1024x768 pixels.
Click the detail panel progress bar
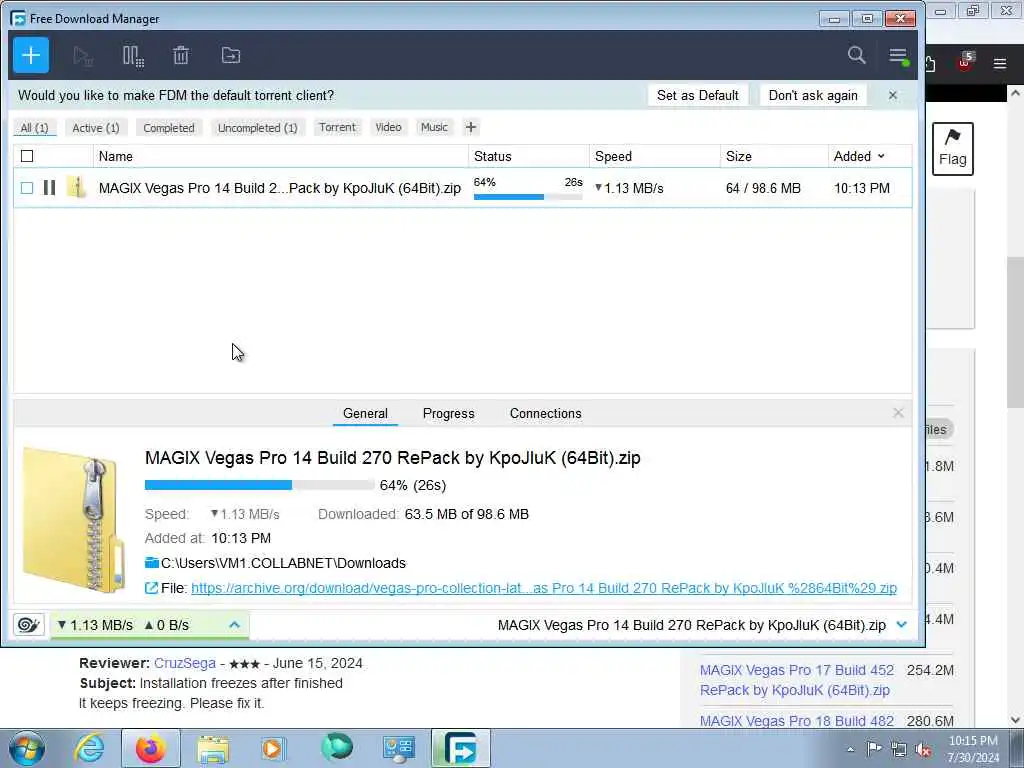pos(259,485)
